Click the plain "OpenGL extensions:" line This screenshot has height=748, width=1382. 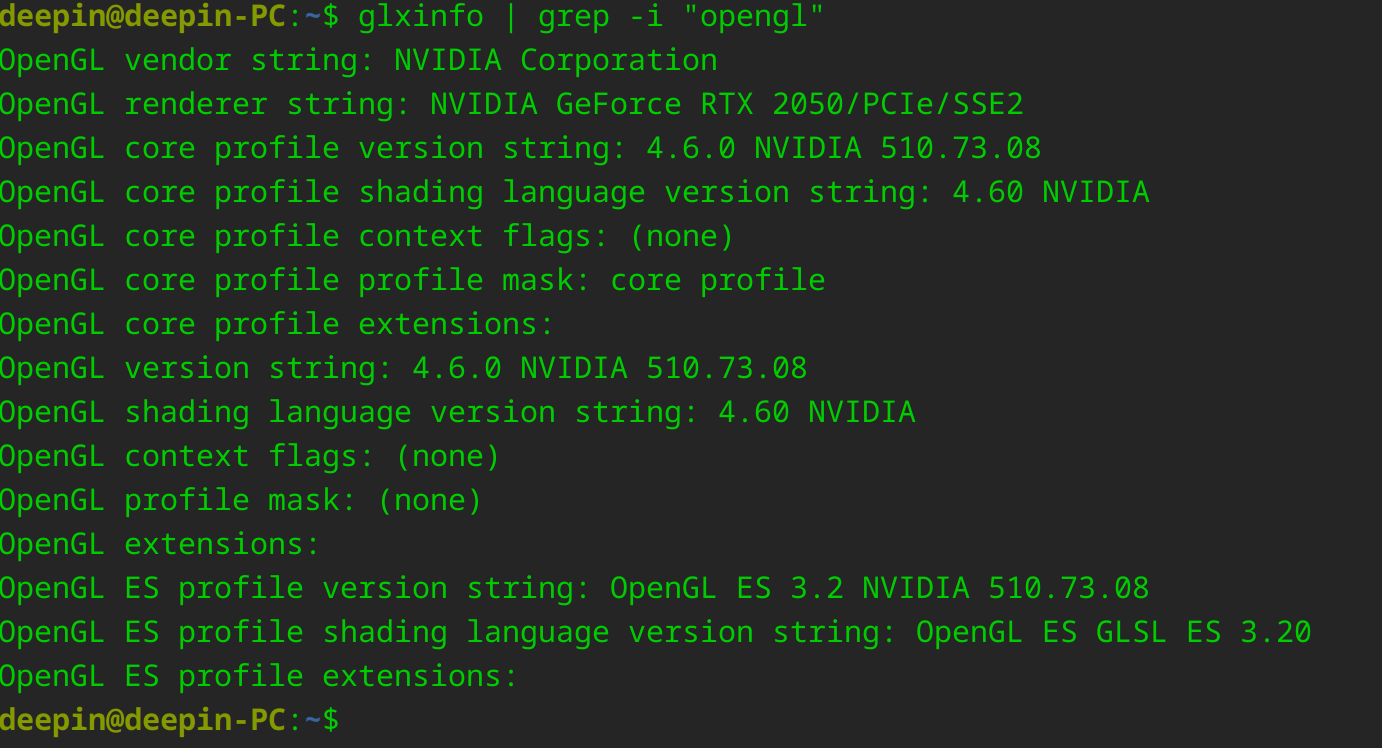tap(160, 544)
